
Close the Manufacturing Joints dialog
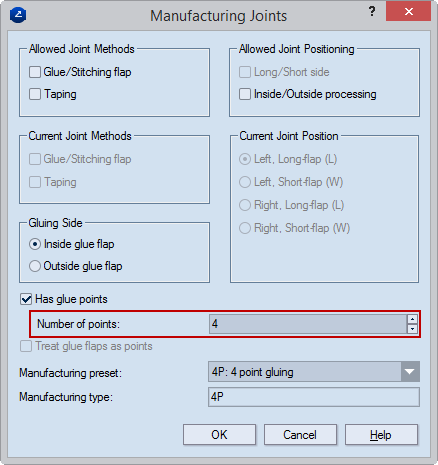pos(408,12)
